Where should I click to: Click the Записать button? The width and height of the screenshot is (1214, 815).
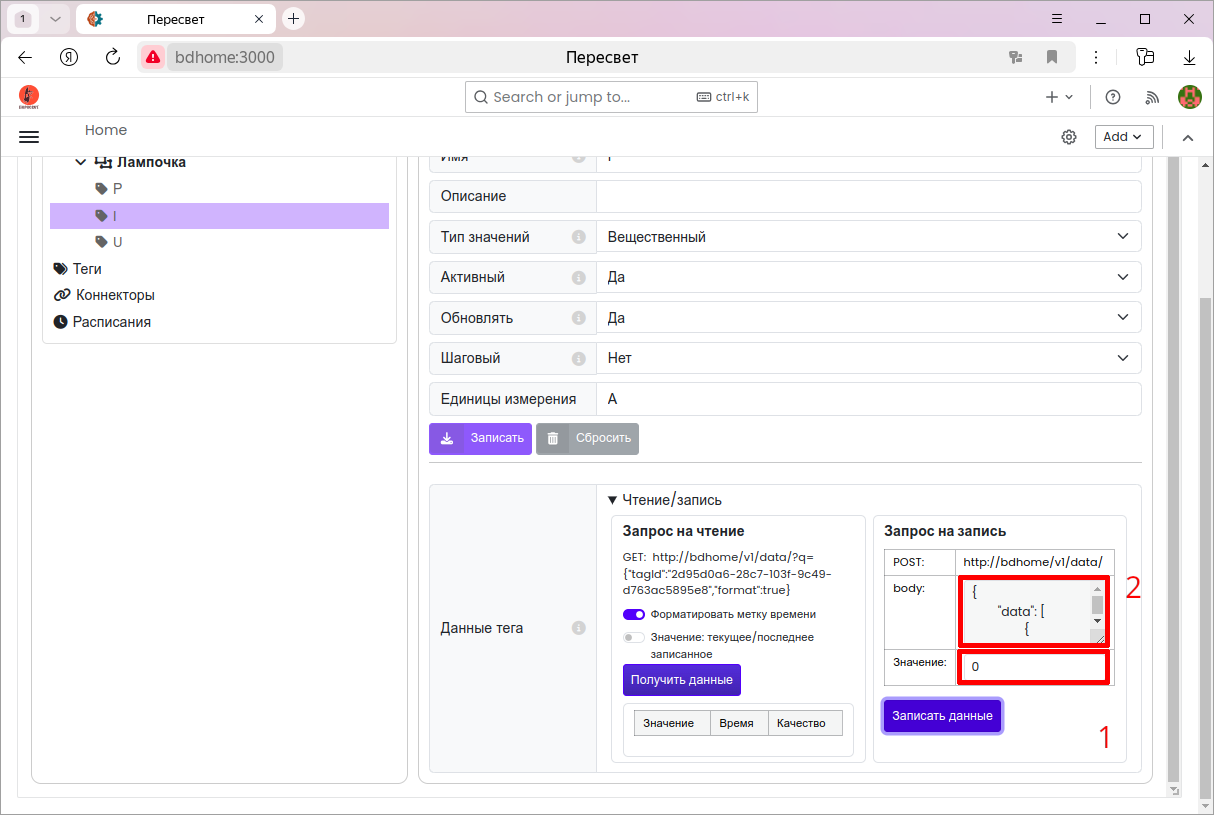click(x=480, y=438)
